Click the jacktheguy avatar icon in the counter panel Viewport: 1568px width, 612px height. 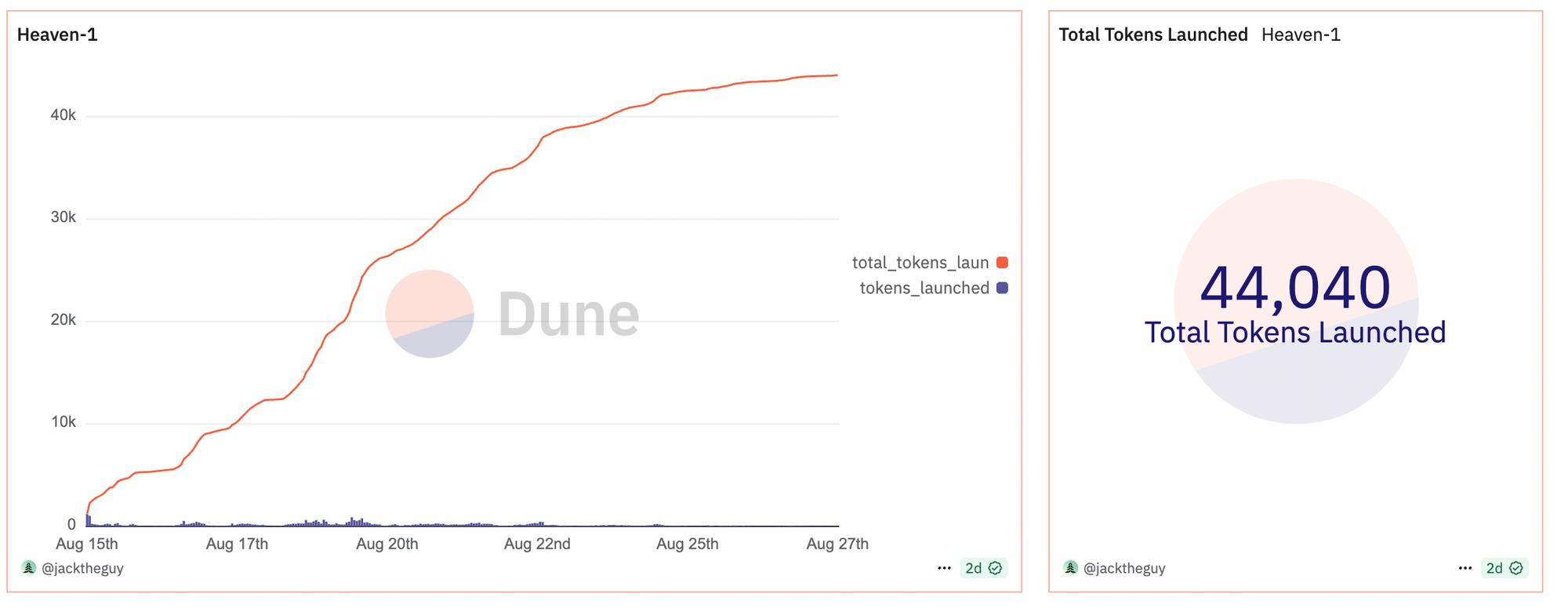[1071, 568]
